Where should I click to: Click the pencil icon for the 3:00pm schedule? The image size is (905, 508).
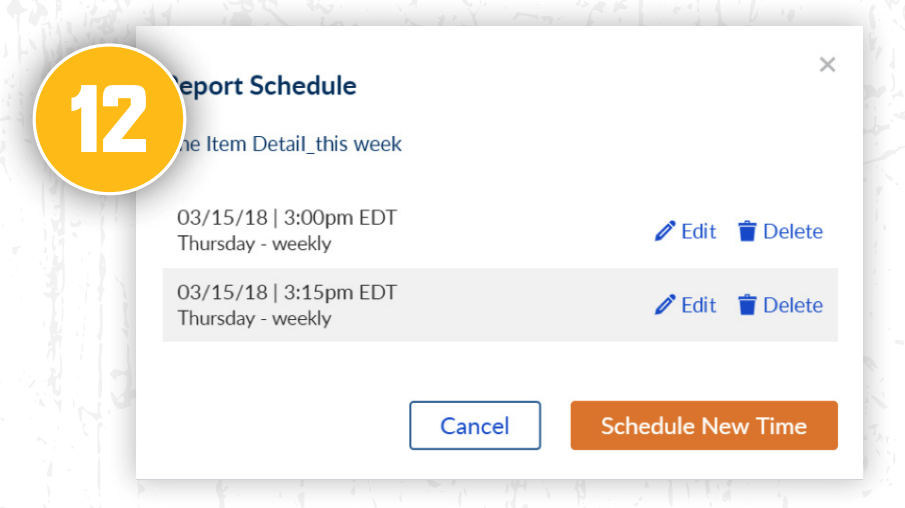click(665, 231)
